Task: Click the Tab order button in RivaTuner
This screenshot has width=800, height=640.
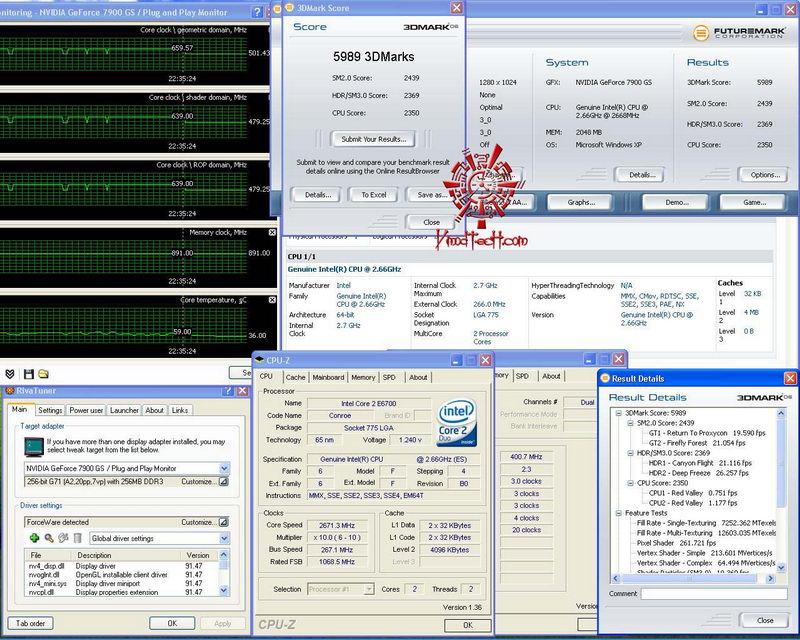Action: click(30, 623)
